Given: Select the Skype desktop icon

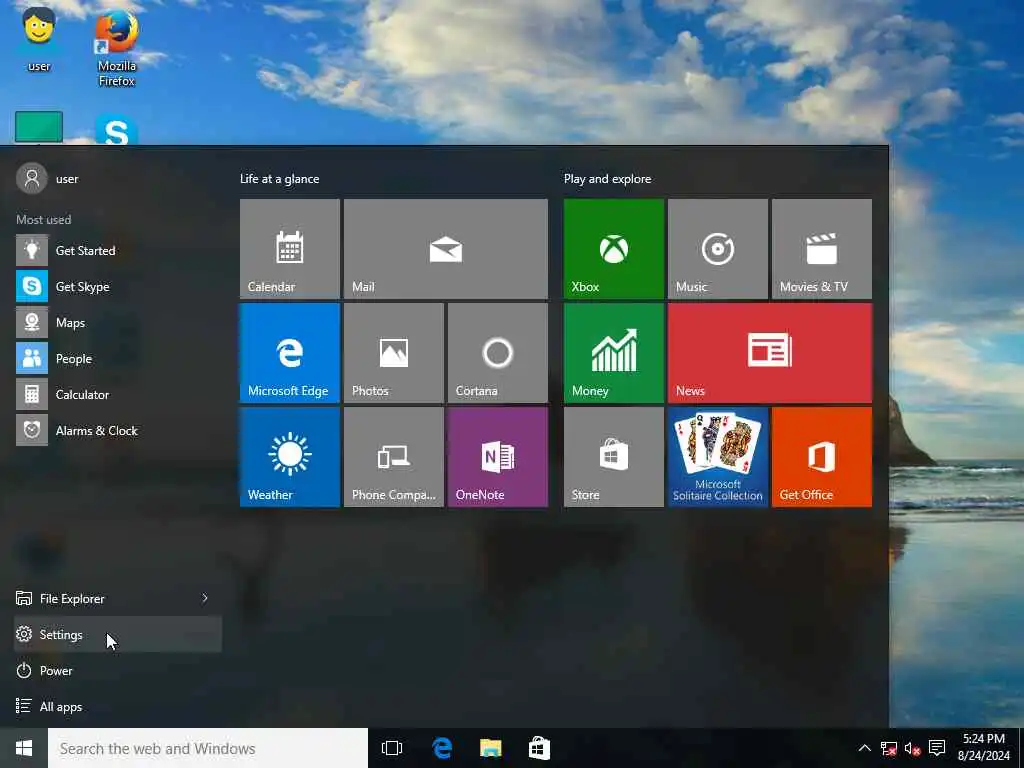Looking at the screenshot, I should pos(116,129).
